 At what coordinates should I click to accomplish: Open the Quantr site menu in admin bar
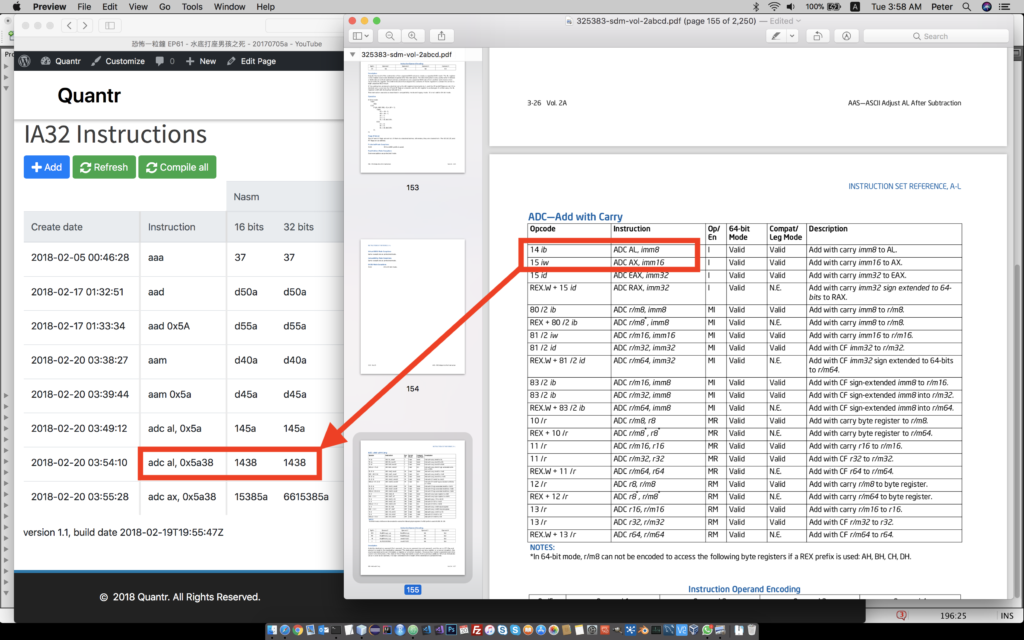(x=61, y=61)
